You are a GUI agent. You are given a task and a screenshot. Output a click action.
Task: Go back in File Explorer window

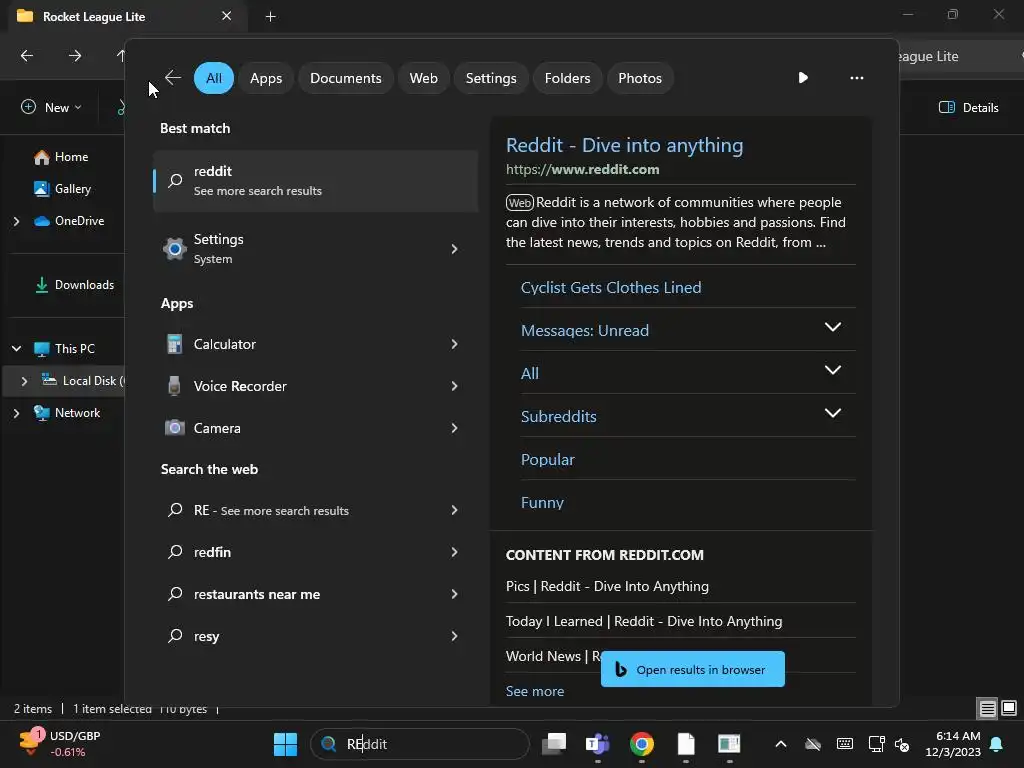point(27,56)
